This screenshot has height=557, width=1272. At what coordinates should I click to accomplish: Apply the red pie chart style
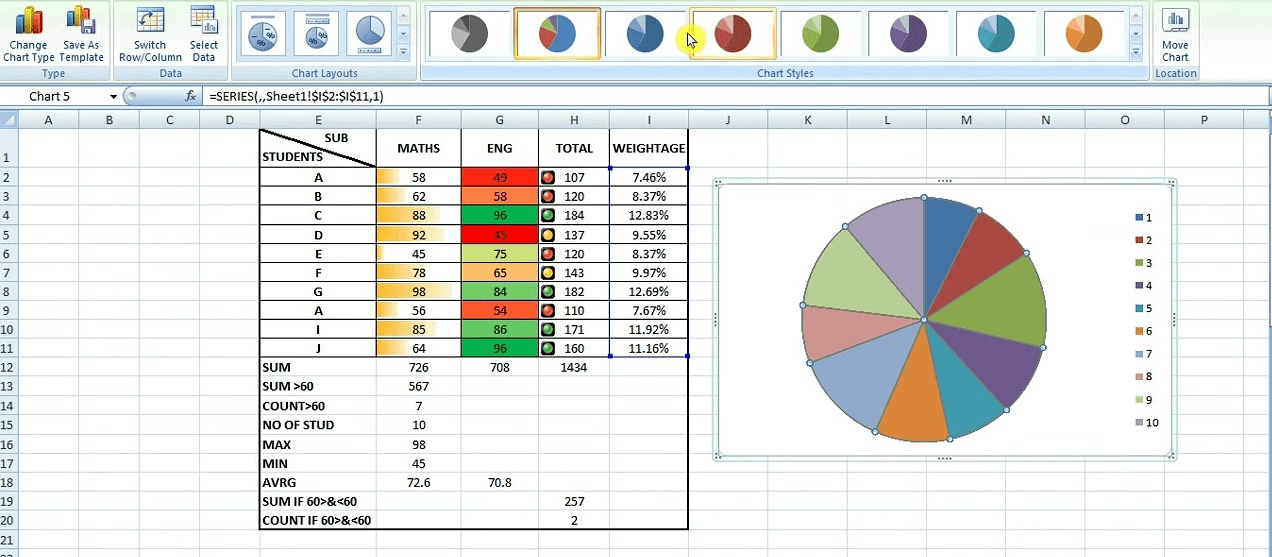(x=733, y=34)
